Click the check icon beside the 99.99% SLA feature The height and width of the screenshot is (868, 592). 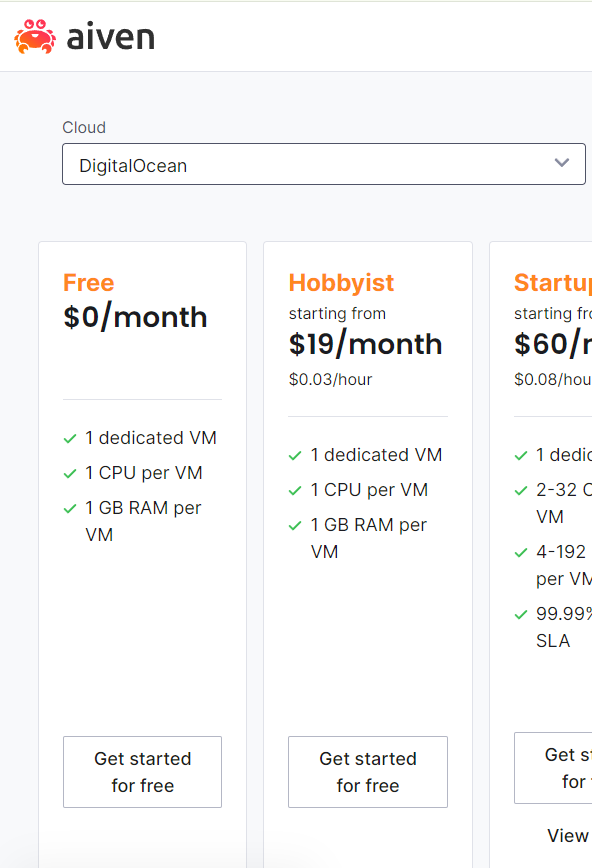click(x=521, y=613)
